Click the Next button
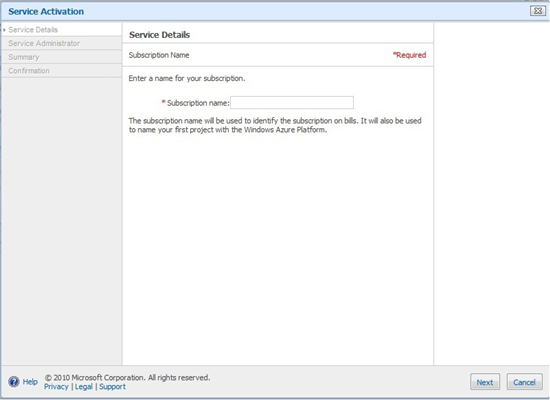 [x=485, y=382]
